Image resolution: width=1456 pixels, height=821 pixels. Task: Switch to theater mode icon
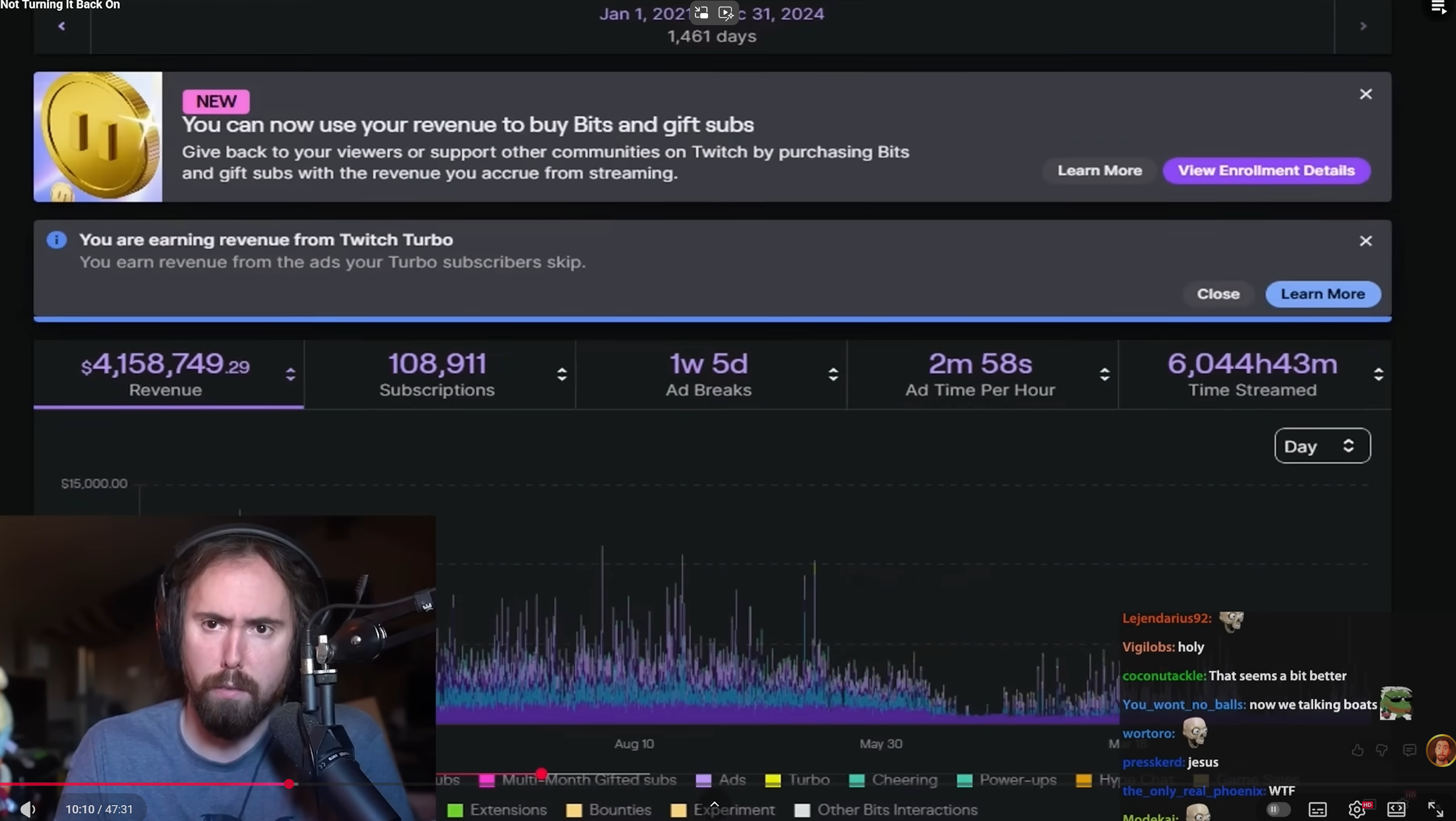[1396, 809]
